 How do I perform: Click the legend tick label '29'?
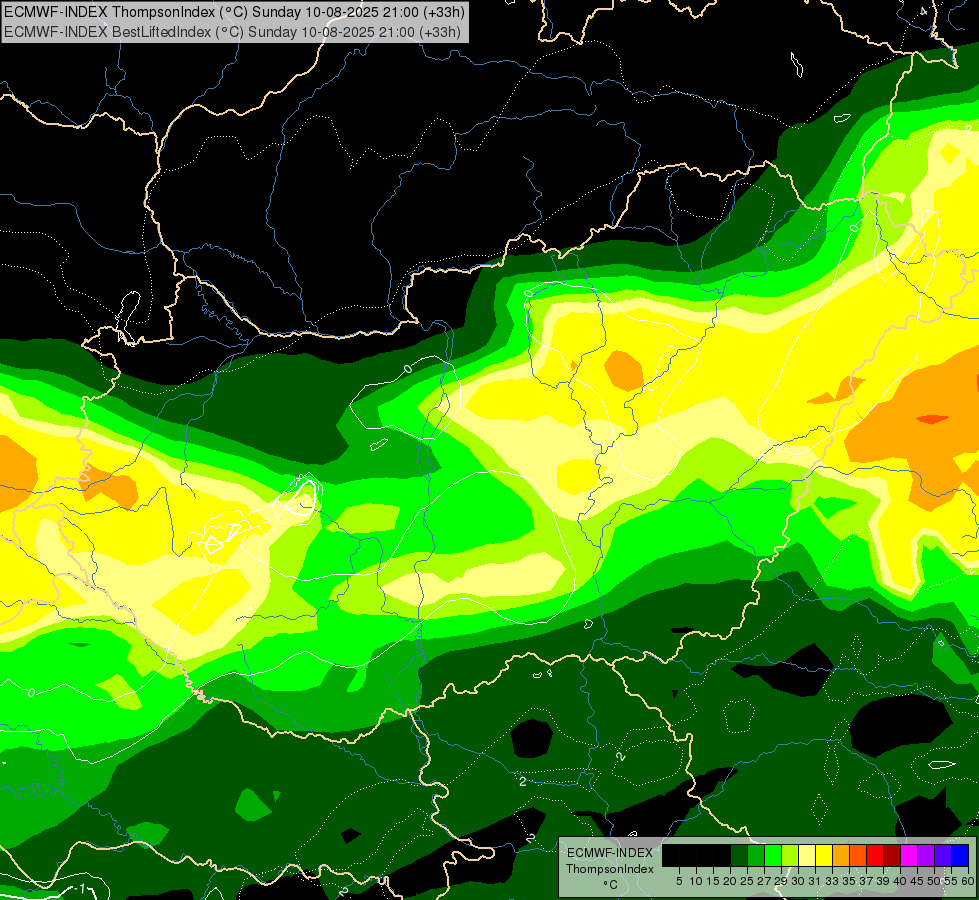point(781,881)
